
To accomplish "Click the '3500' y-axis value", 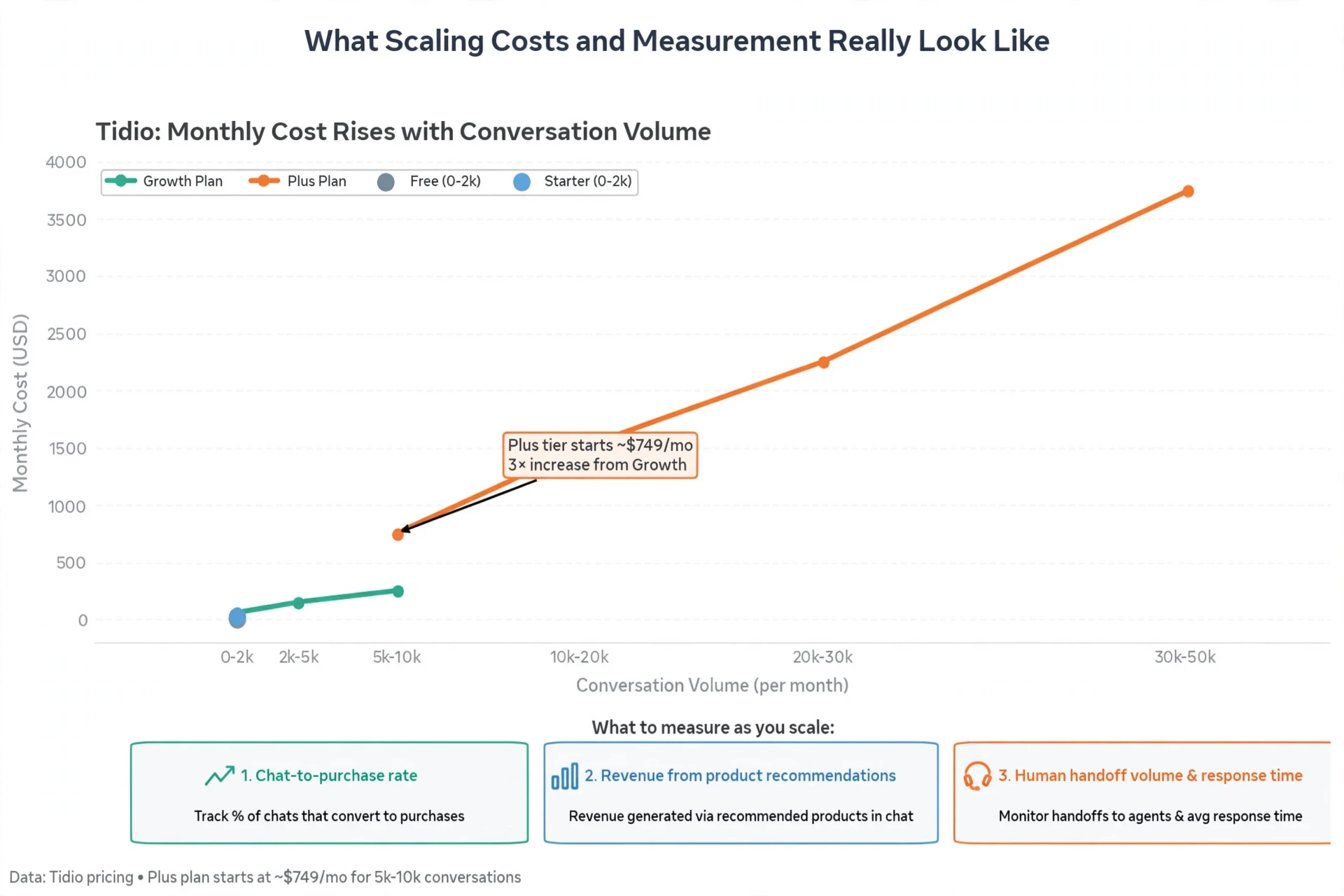I will (66, 220).
